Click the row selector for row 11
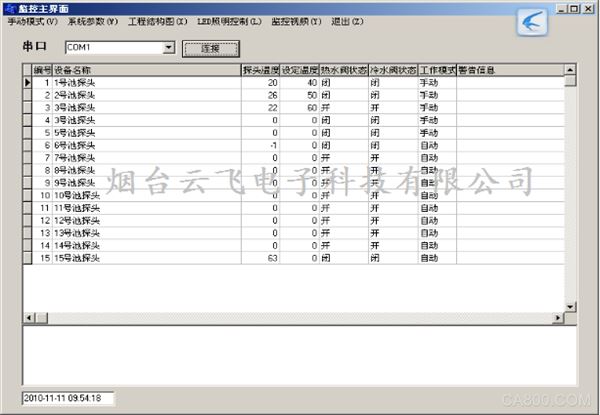The width and height of the screenshot is (600, 415). pyautogui.click(x=27, y=208)
